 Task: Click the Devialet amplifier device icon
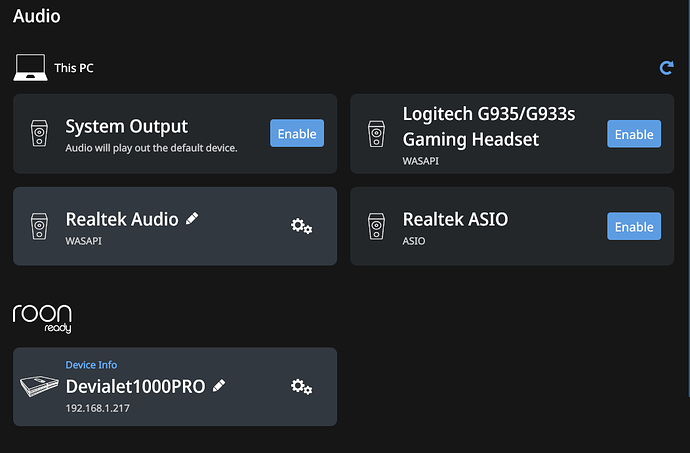point(39,386)
